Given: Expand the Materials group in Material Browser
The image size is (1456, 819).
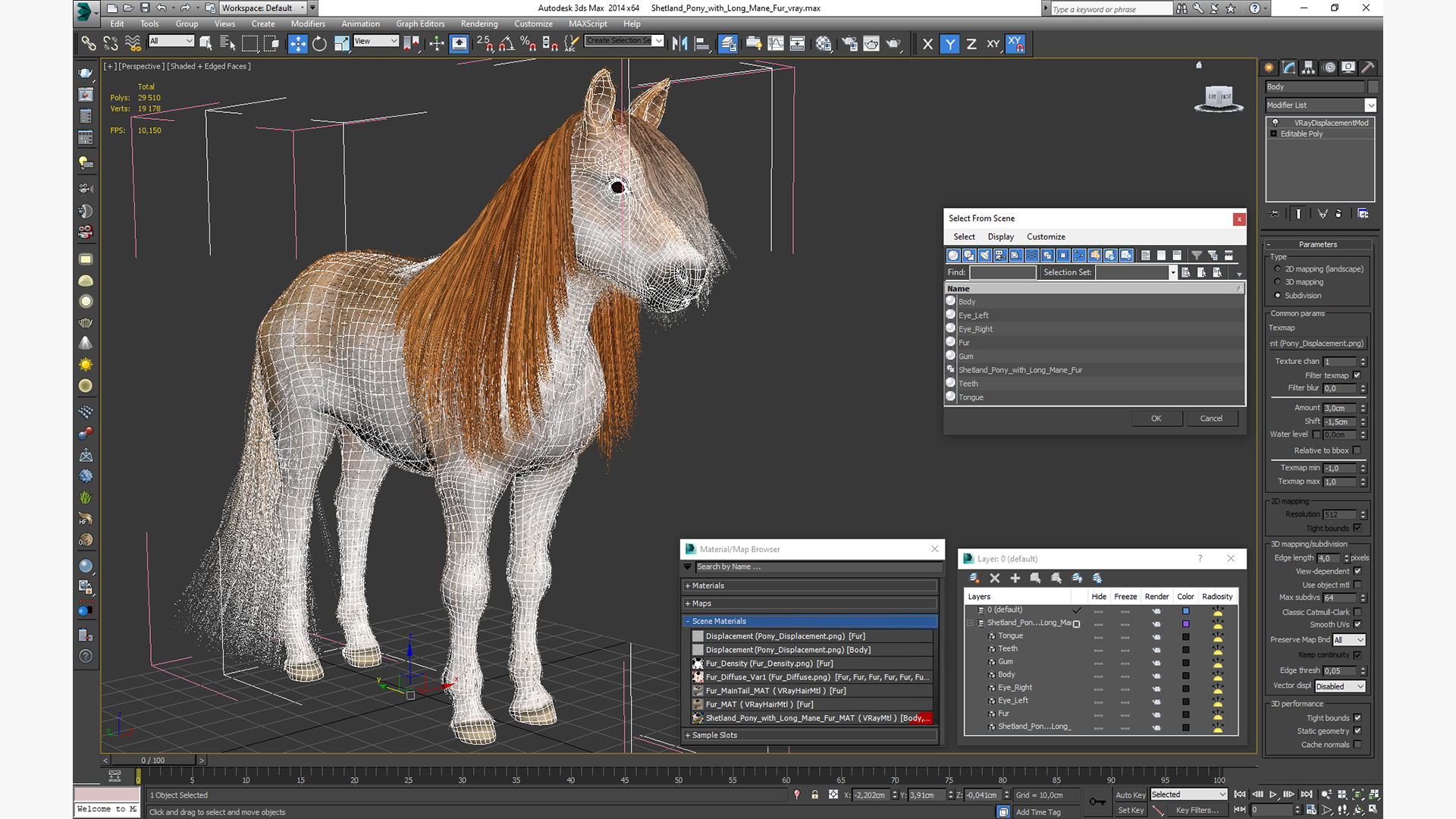Looking at the screenshot, I should pyautogui.click(x=811, y=585).
